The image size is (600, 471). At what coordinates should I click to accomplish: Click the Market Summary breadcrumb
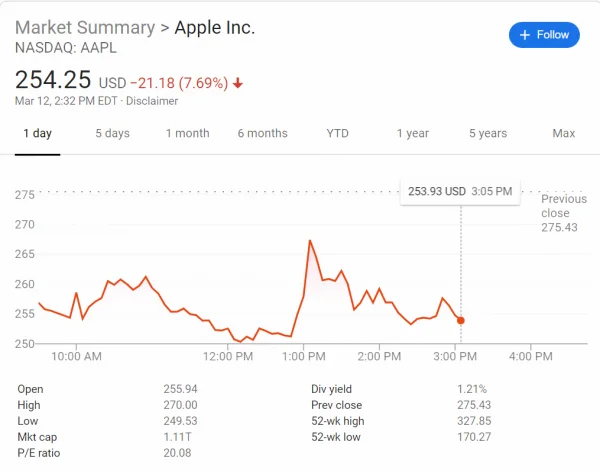[x=85, y=27]
